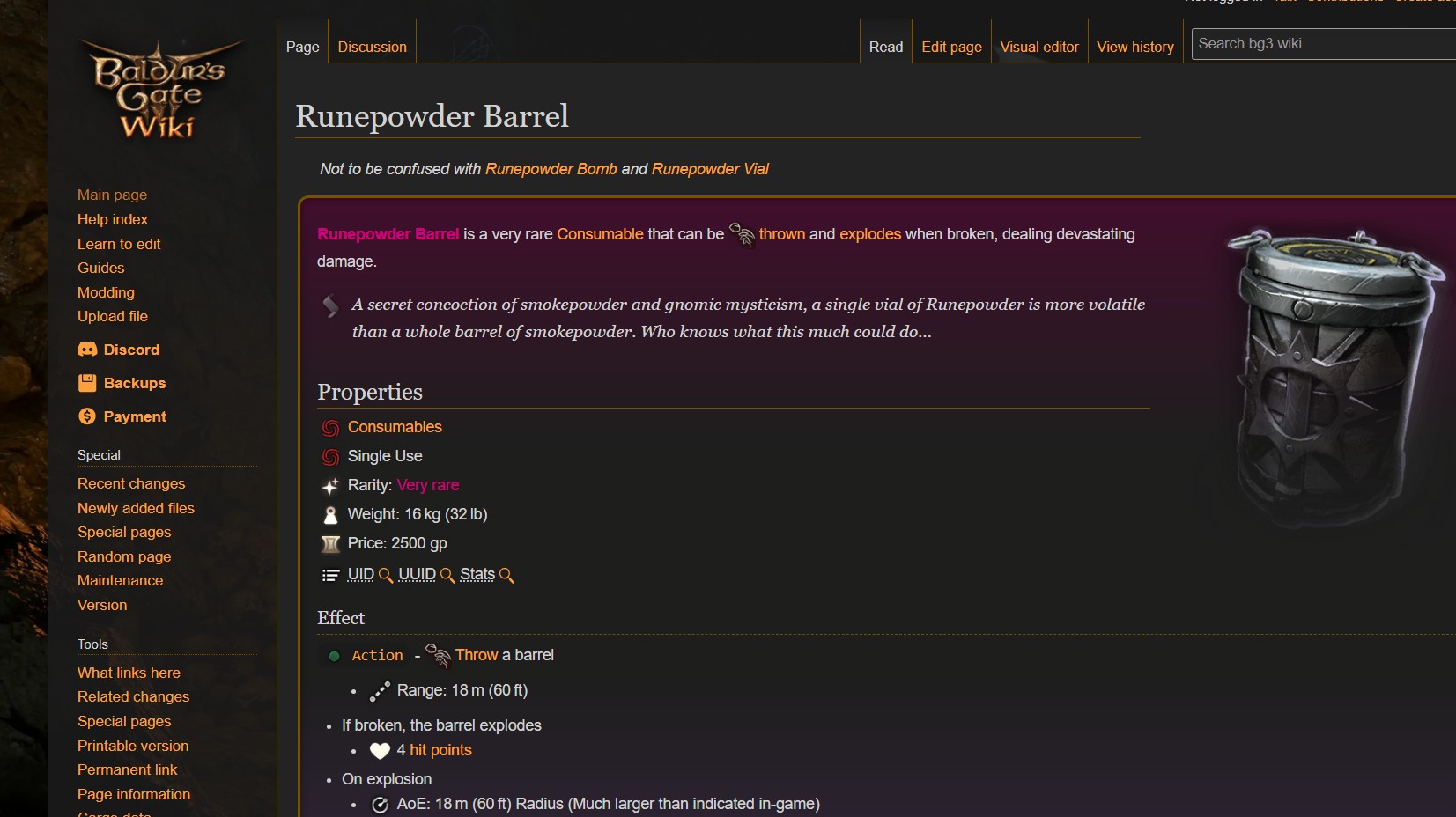
Task: Open the Page information link
Action: click(134, 794)
